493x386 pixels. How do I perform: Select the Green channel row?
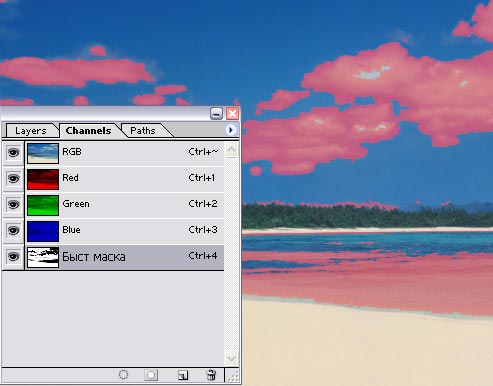(125, 205)
